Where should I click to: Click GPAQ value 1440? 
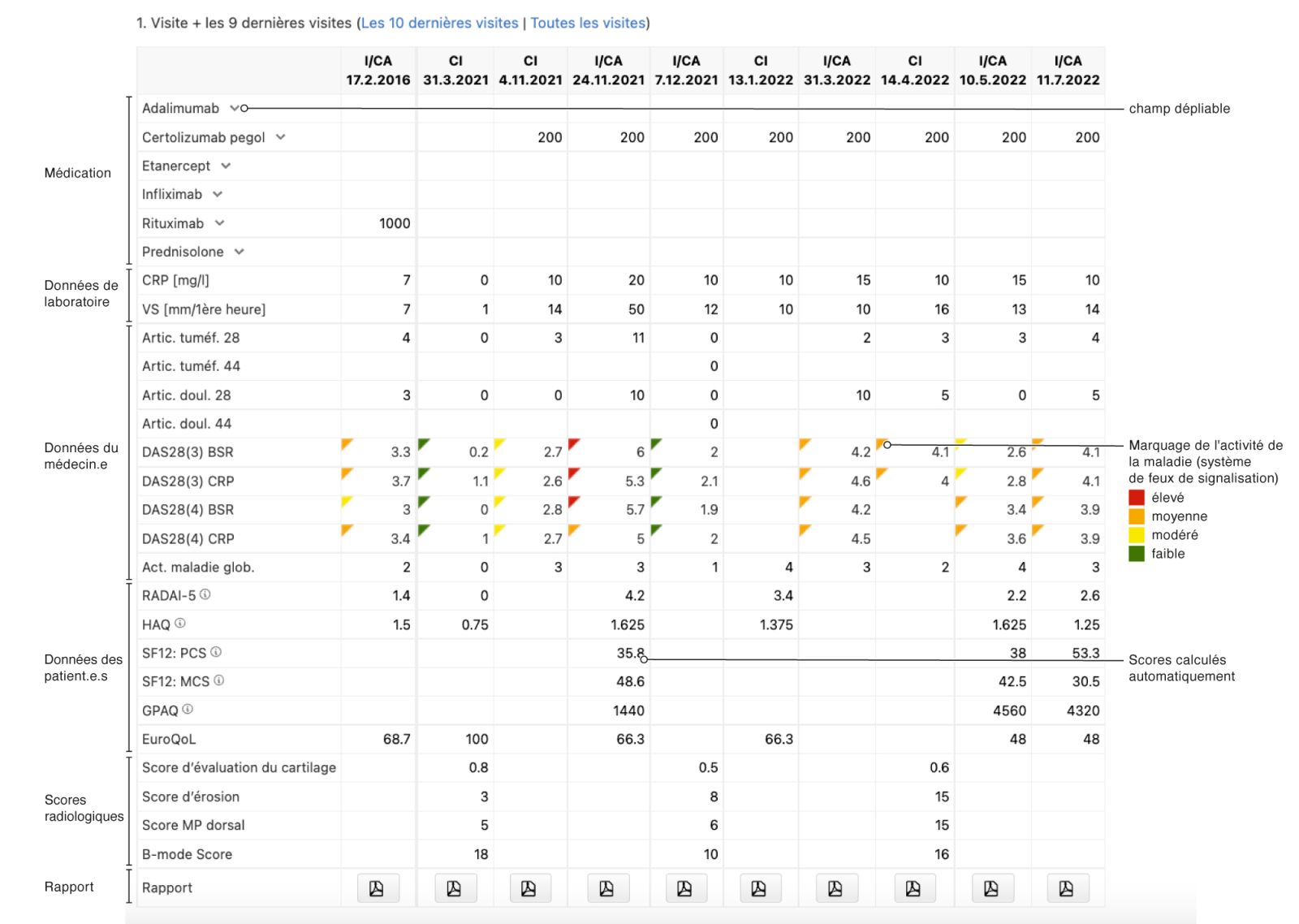pyautogui.click(x=628, y=710)
